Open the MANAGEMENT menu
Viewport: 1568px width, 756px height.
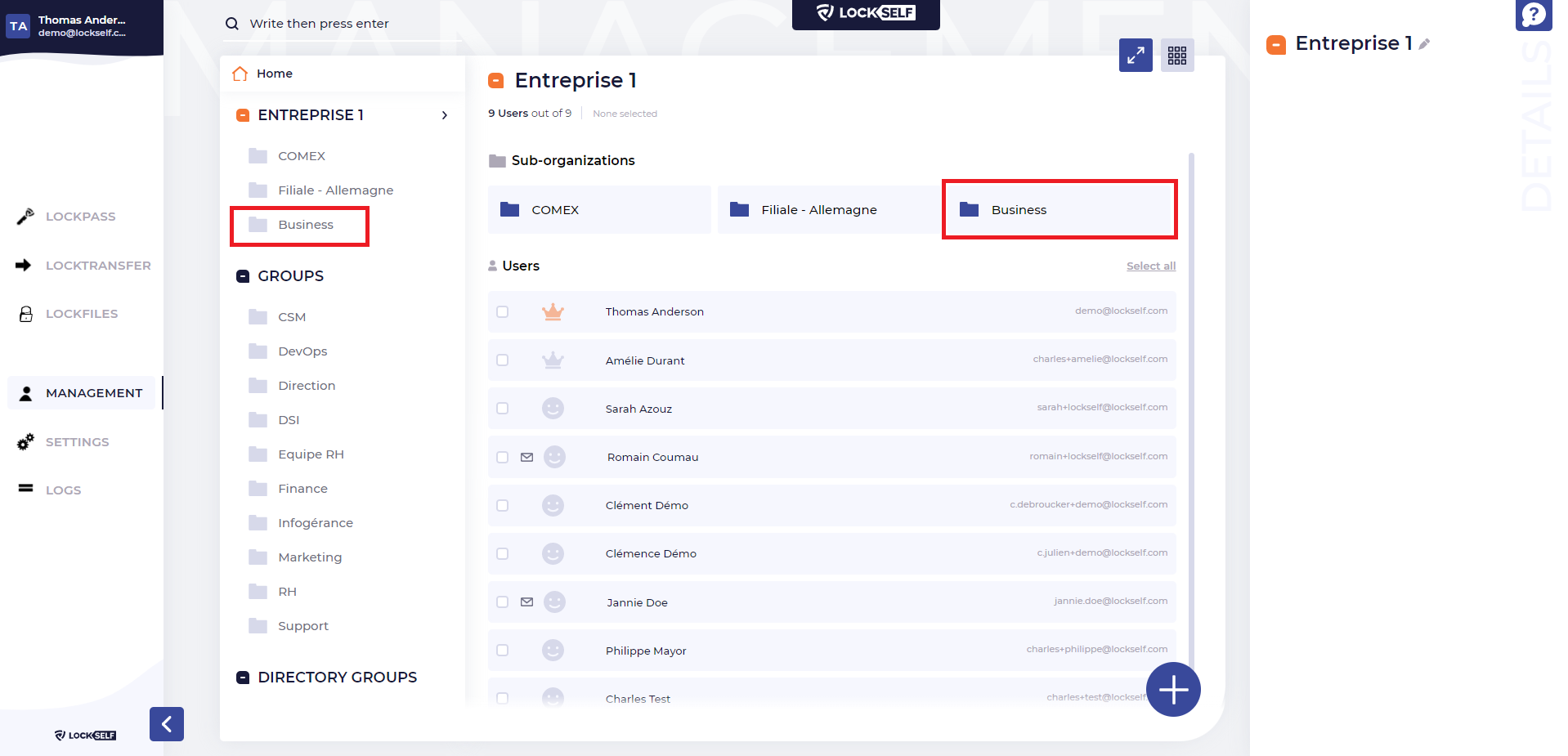click(x=82, y=393)
